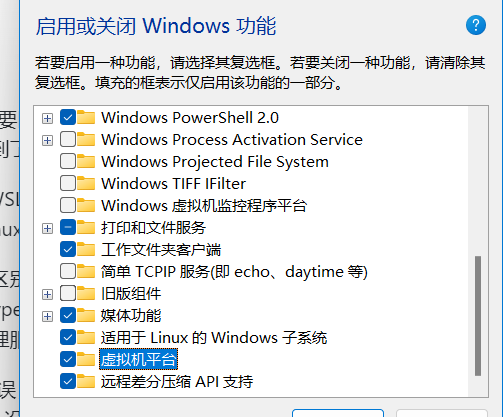Viewport: 503px width, 417px height.
Task: Enable the Windows 虚拟机监控程序平台 checkbox
Action: click(x=68, y=205)
